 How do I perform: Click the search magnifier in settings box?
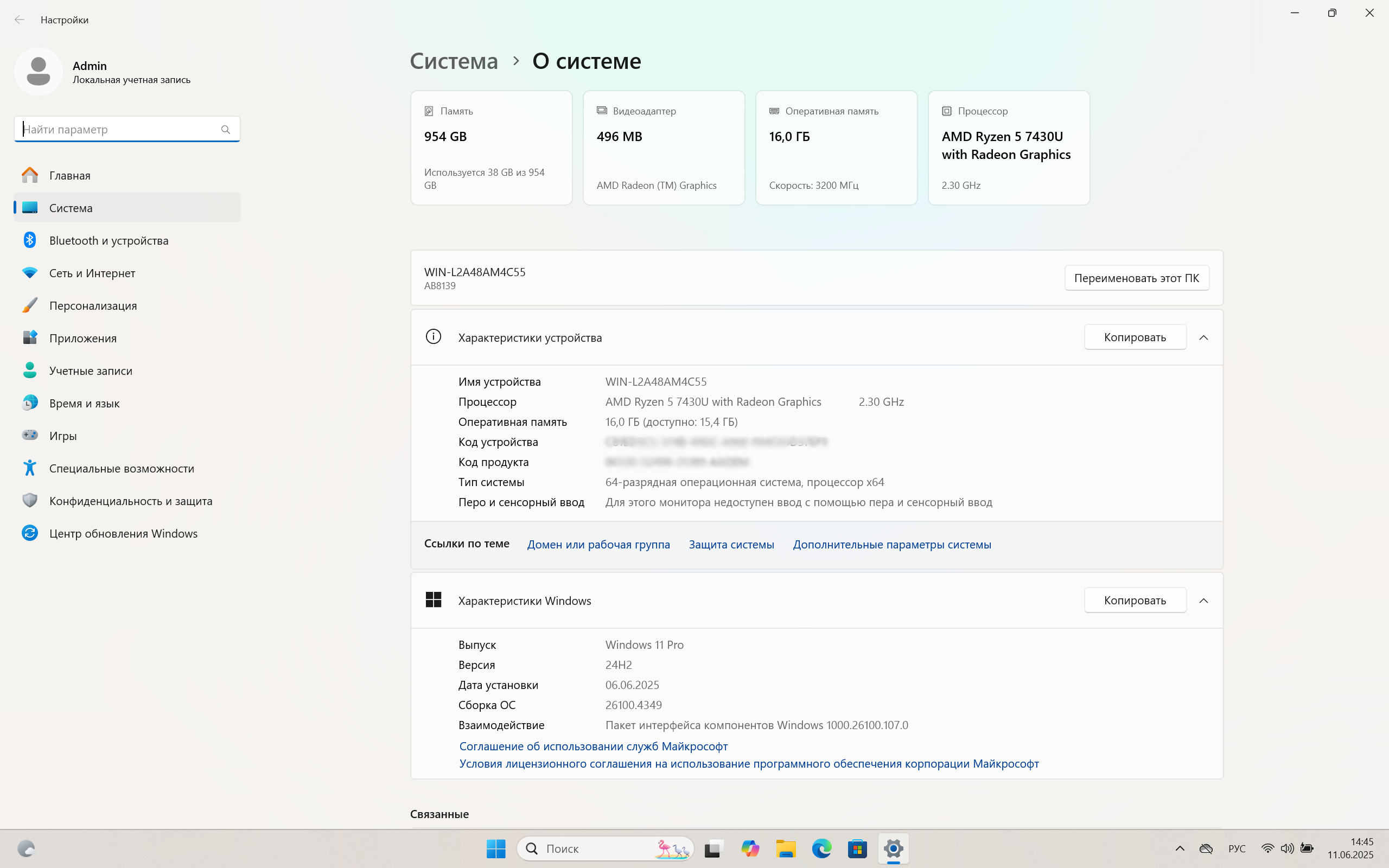coord(226,130)
